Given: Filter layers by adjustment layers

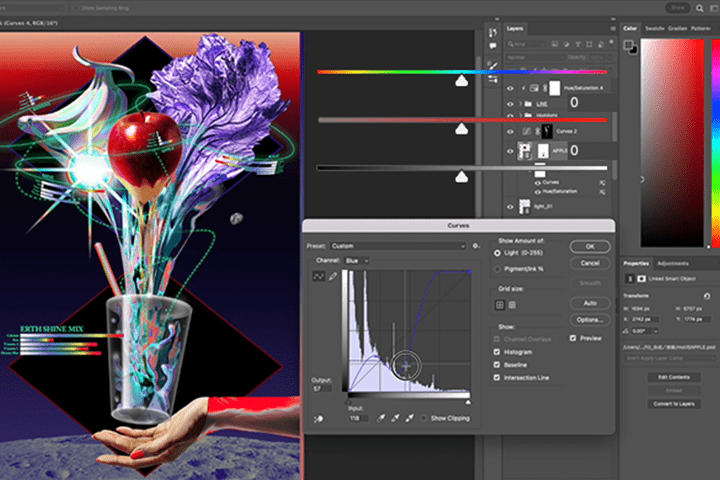Looking at the screenshot, I should (566, 44).
